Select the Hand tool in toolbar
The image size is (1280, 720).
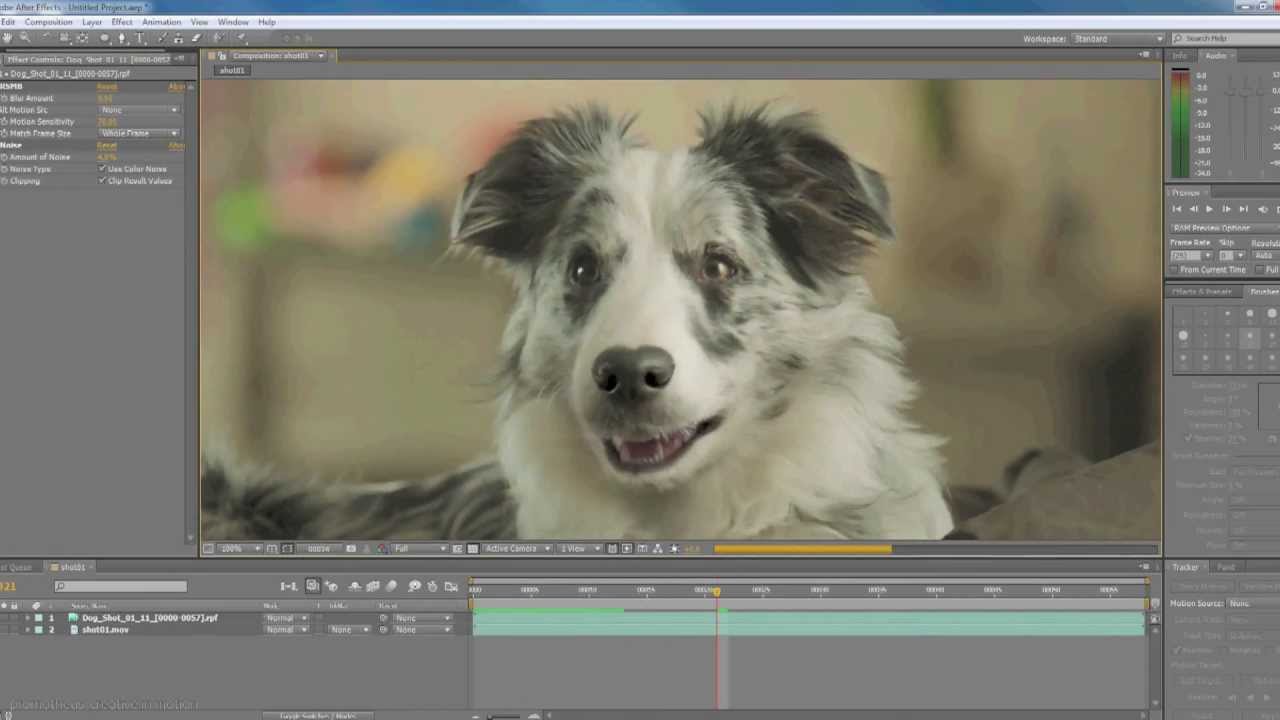(7, 37)
